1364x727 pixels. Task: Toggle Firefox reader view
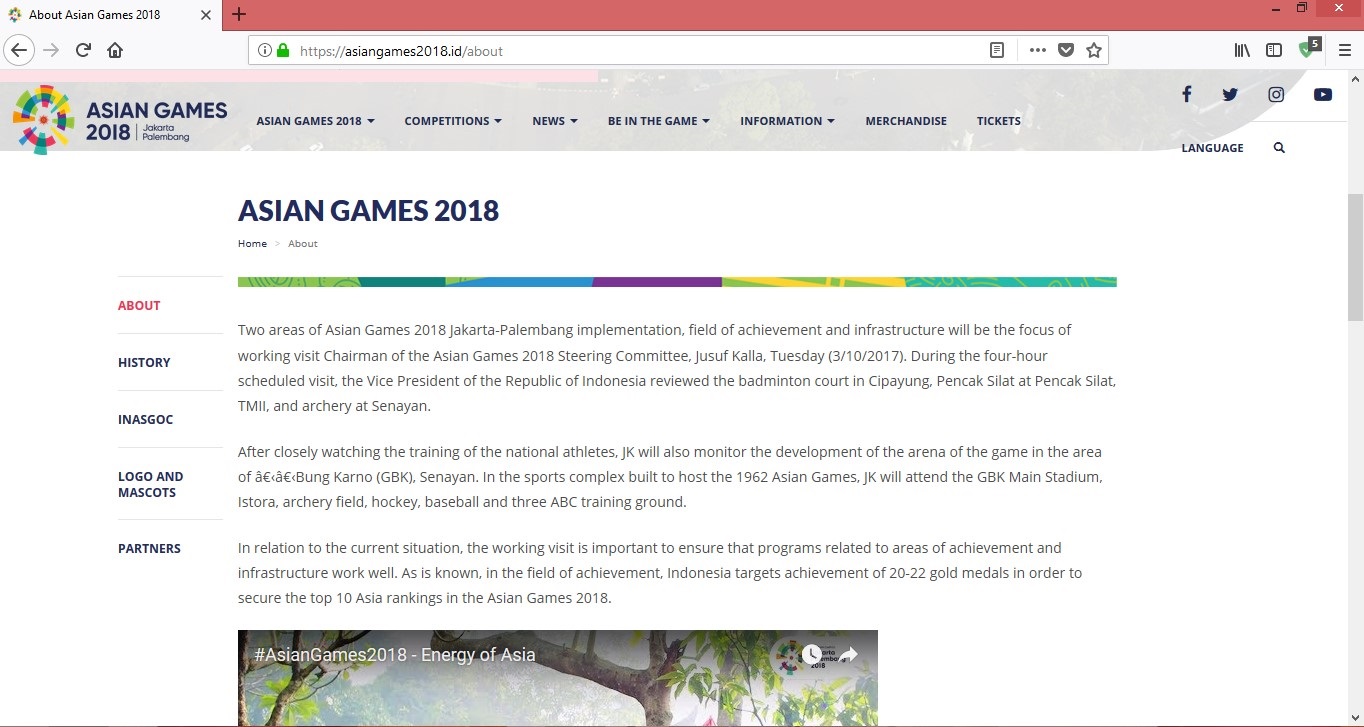pyautogui.click(x=996, y=50)
